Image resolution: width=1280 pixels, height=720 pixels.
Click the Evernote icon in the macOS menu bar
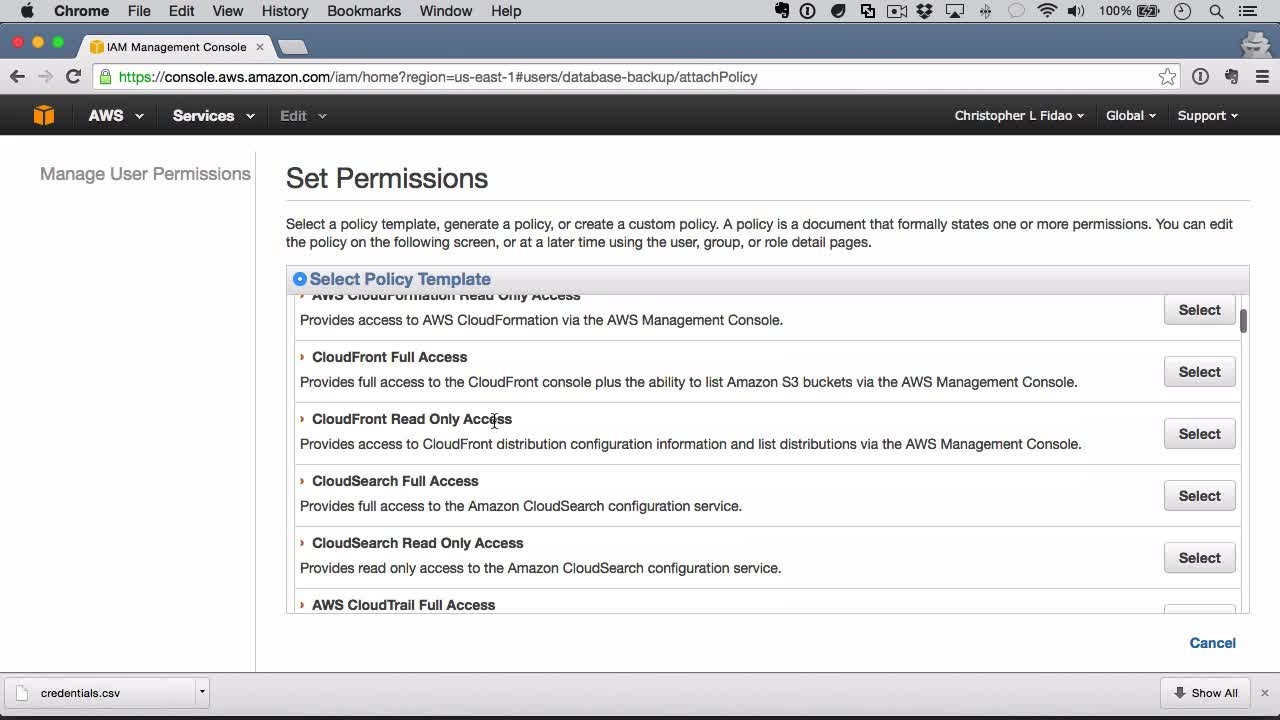coord(783,11)
